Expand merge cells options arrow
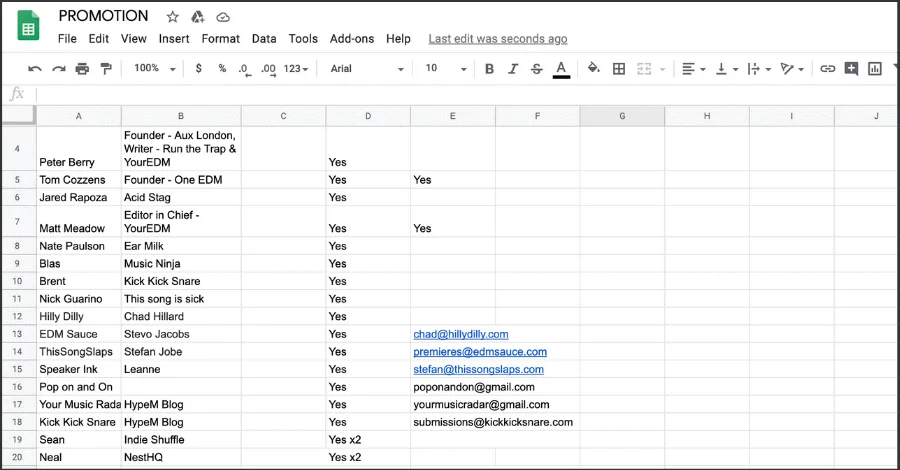The width and height of the screenshot is (900, 470). click(x=662, y=69)
